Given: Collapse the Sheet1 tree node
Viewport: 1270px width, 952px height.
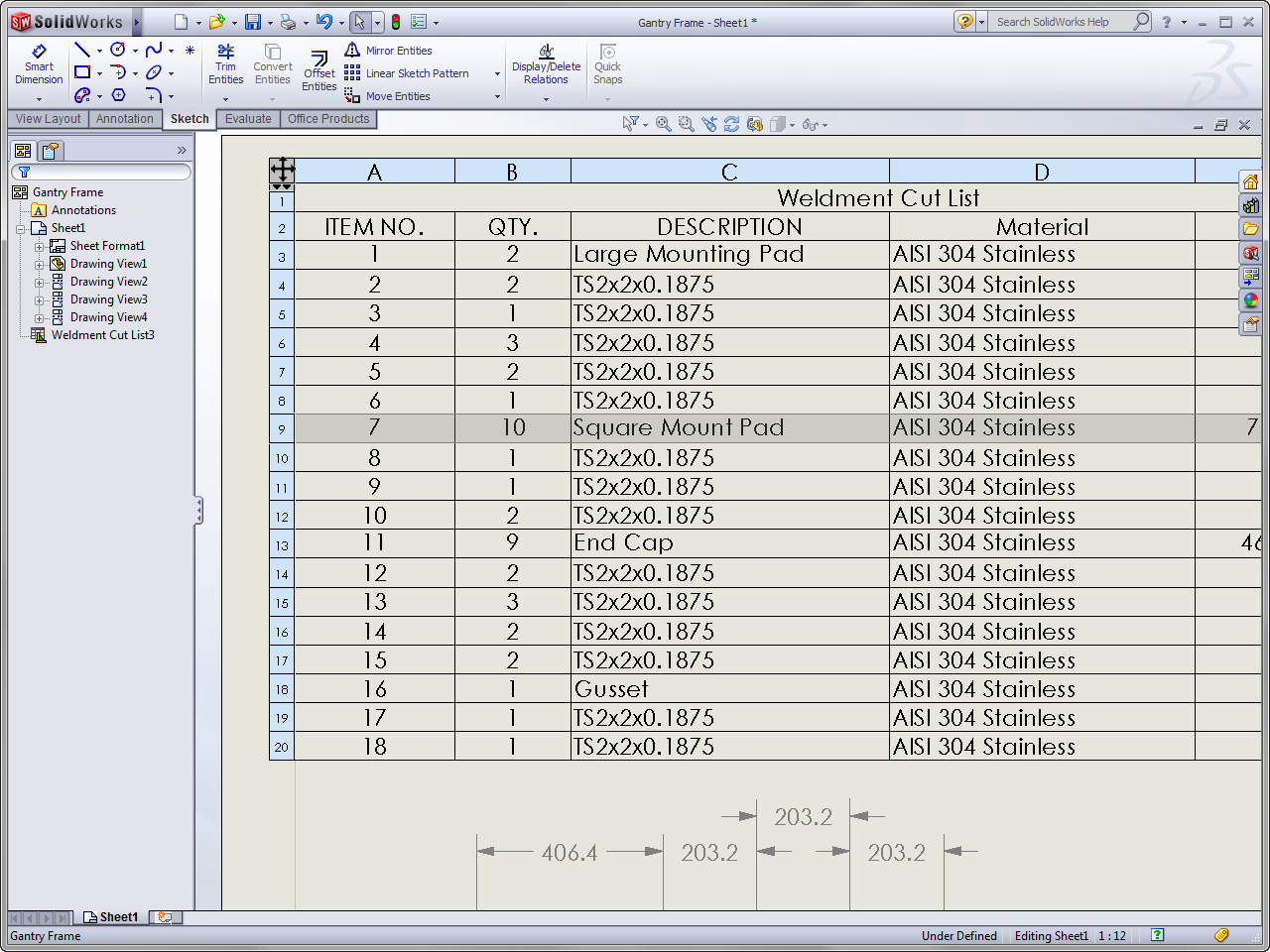Looking at the screenshot, I should 20,228.
